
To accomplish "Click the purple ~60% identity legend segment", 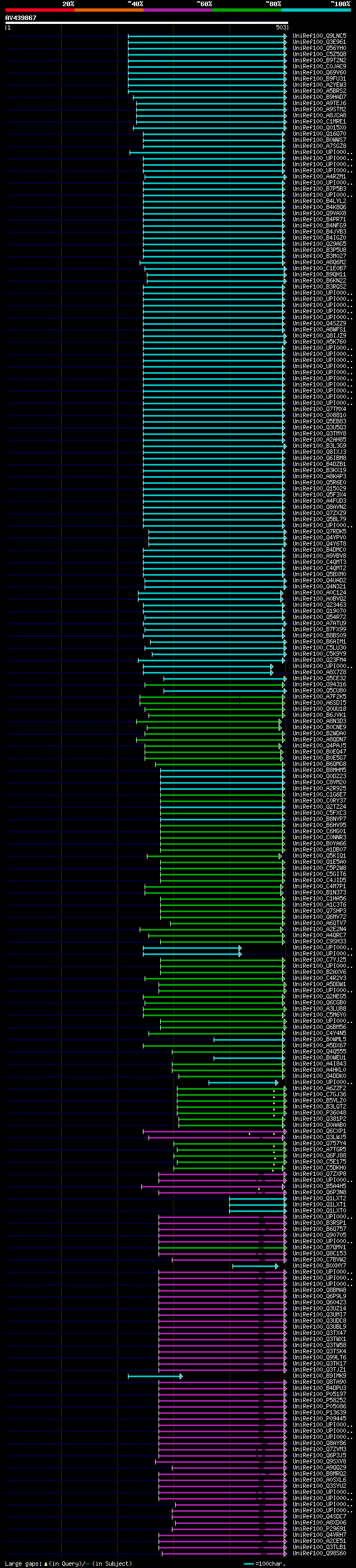I will [177, 10].
